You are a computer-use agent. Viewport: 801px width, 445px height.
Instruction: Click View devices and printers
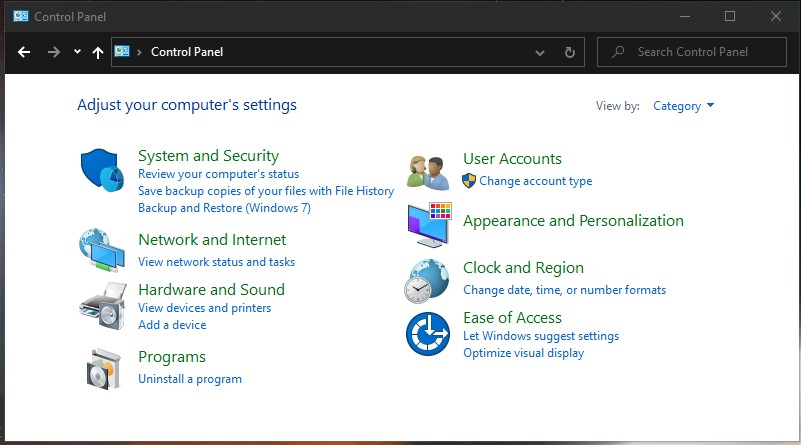(204, 308)
